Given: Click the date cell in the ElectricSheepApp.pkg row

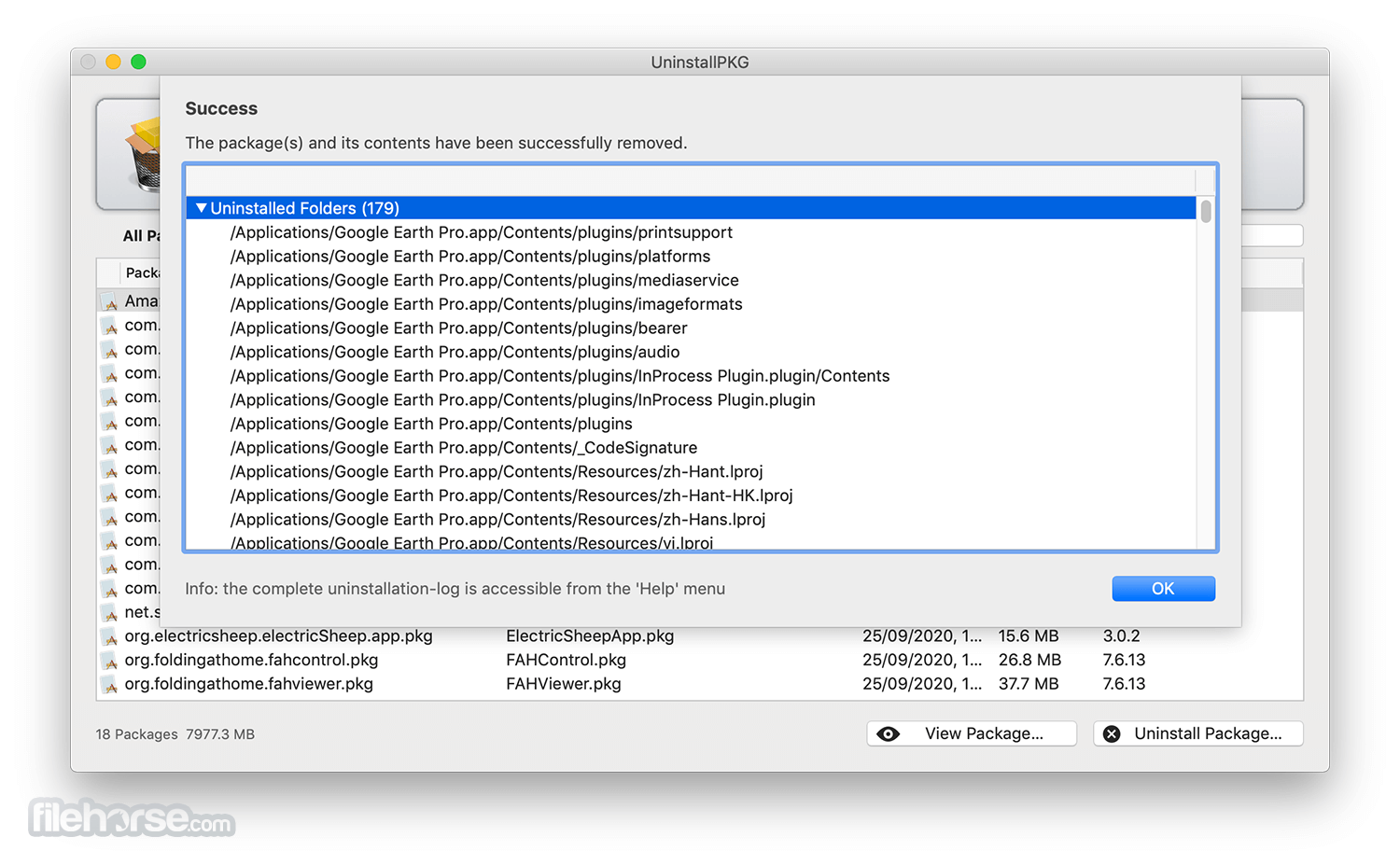Looking at the screenshot, I should click(922, 636).
